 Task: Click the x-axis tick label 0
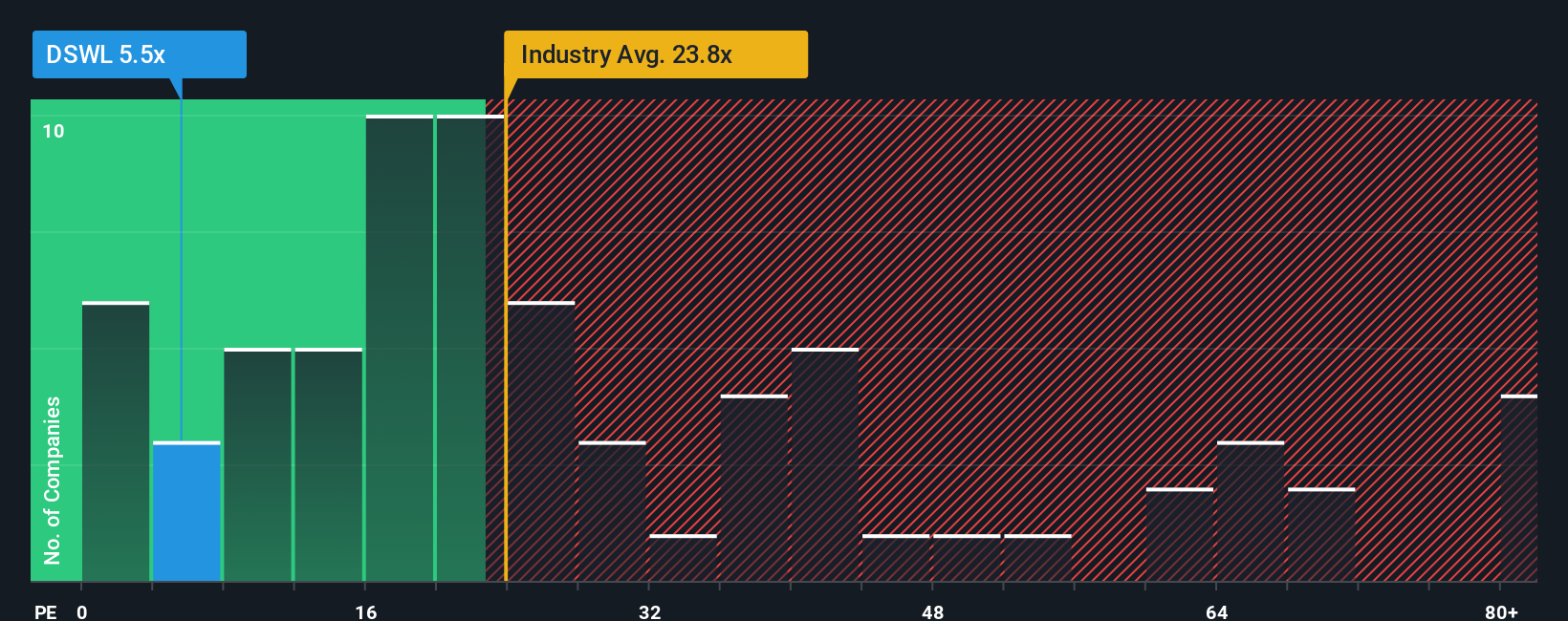coord(82,611)
